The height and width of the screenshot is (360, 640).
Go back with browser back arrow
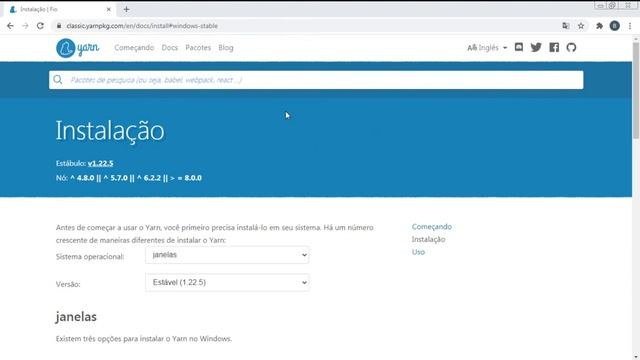point(10,26)
